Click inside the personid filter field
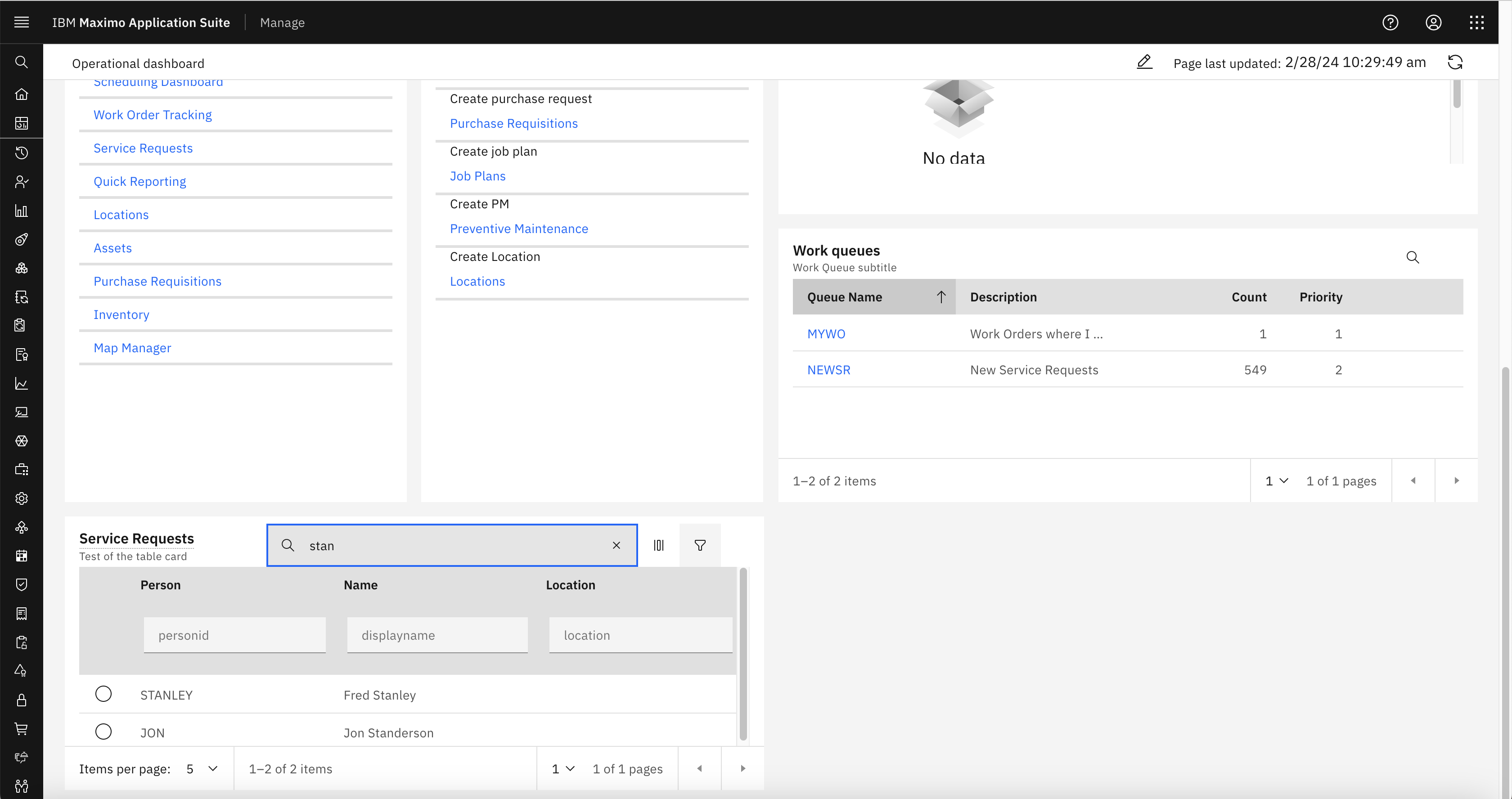1512x799 pixels. click(234, 635)
